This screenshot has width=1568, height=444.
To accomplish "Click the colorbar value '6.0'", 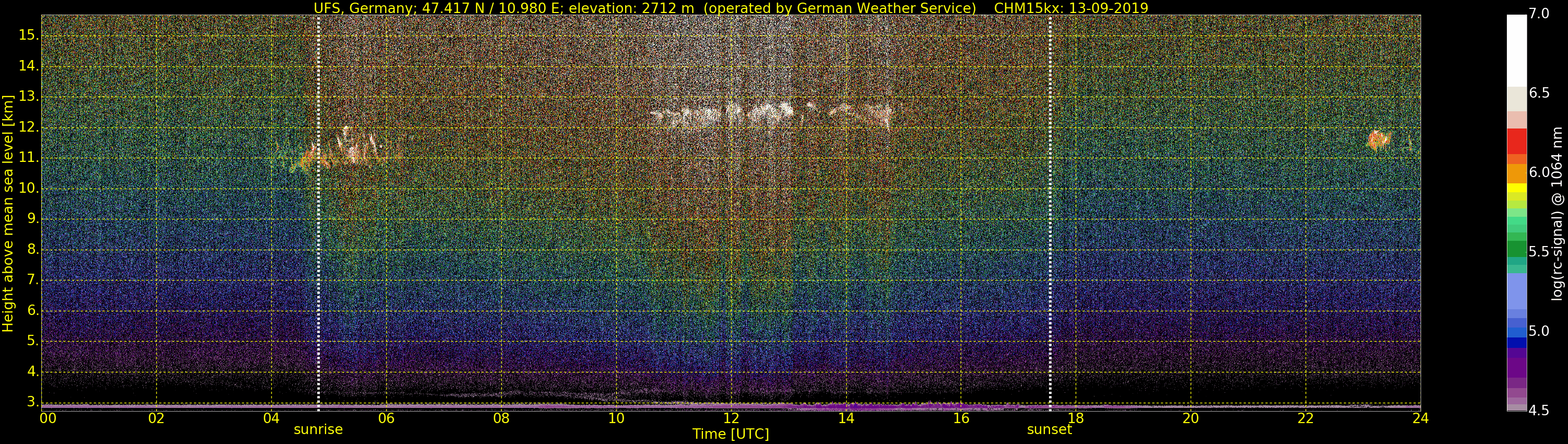I will coord(1539,173).
